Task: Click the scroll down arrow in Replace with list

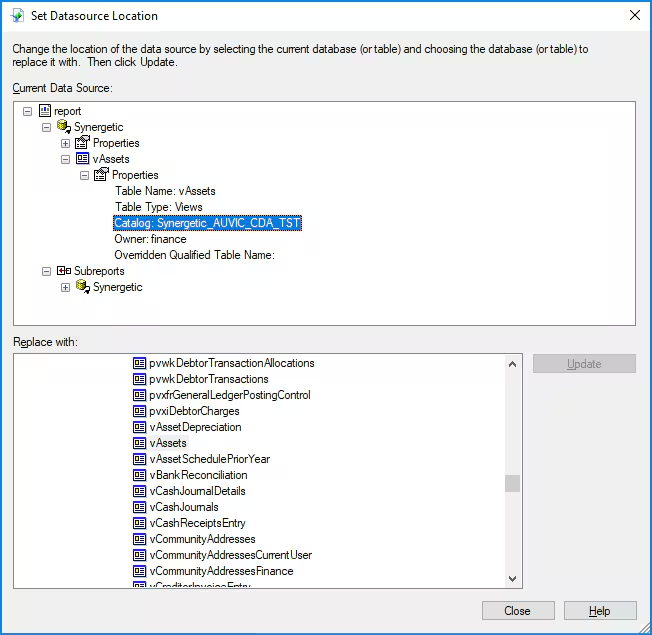Action: tap(513, 578)
